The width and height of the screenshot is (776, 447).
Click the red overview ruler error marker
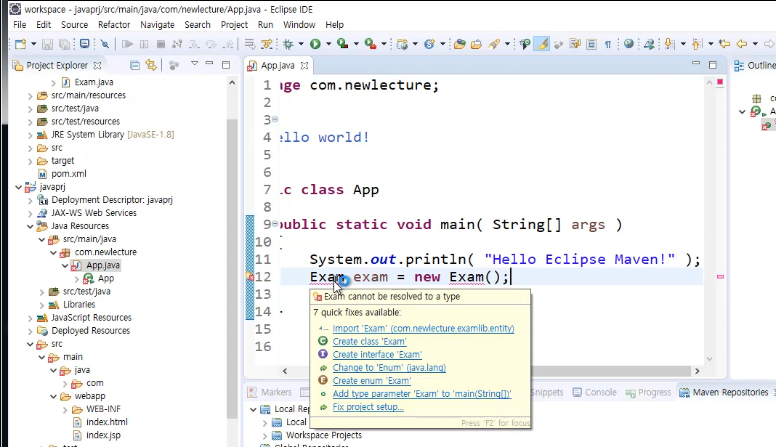(x=720, y=277)
